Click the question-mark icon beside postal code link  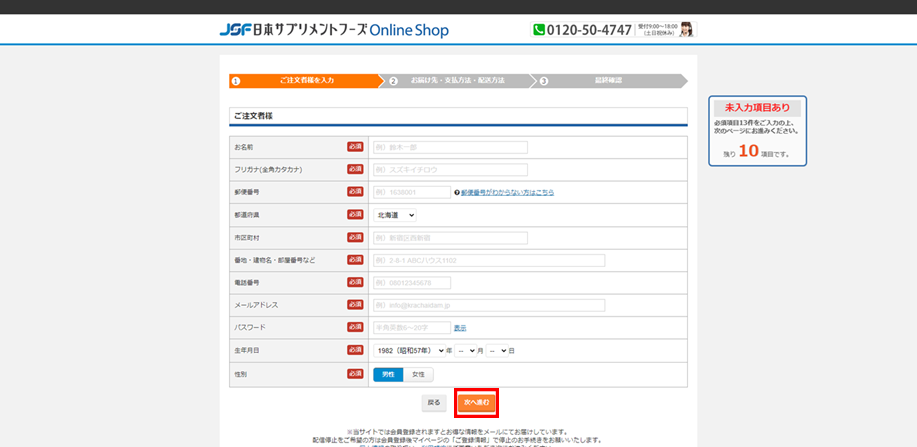point(457,192)
